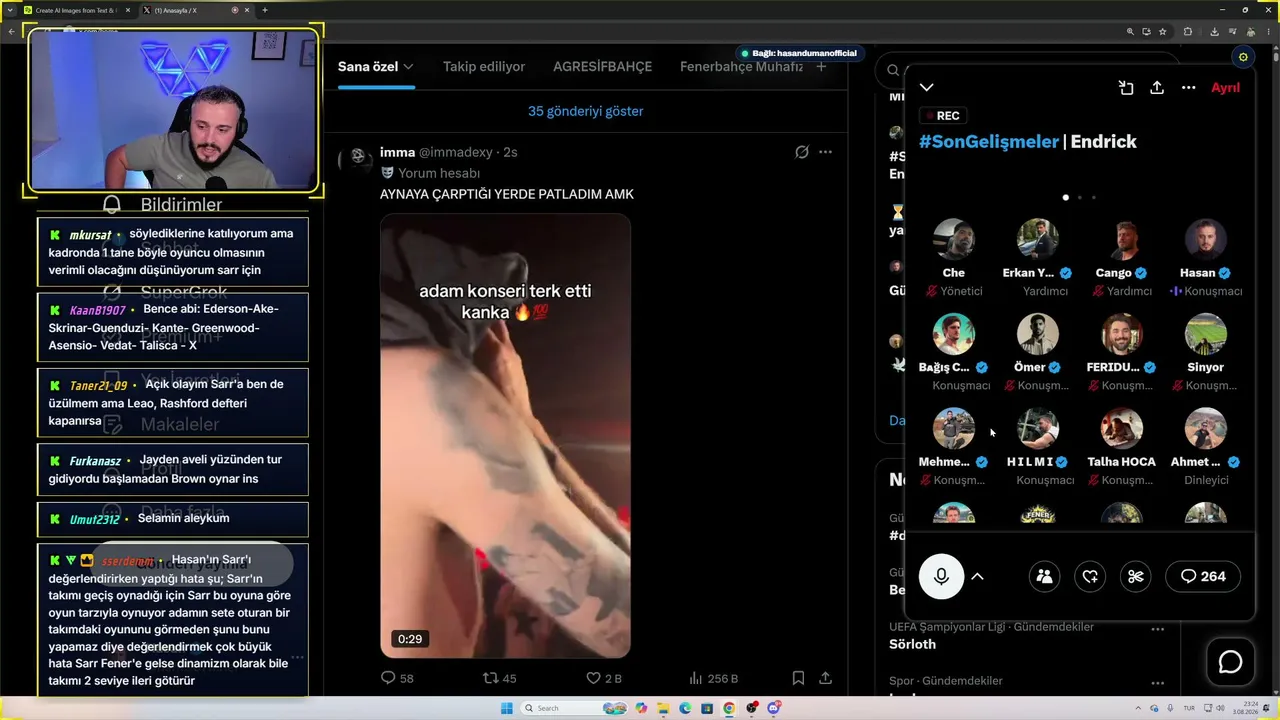The image size is (1280, 720).
Task: Open Erkan Y... speaker profile in the Space
Action: point(1038,240)
